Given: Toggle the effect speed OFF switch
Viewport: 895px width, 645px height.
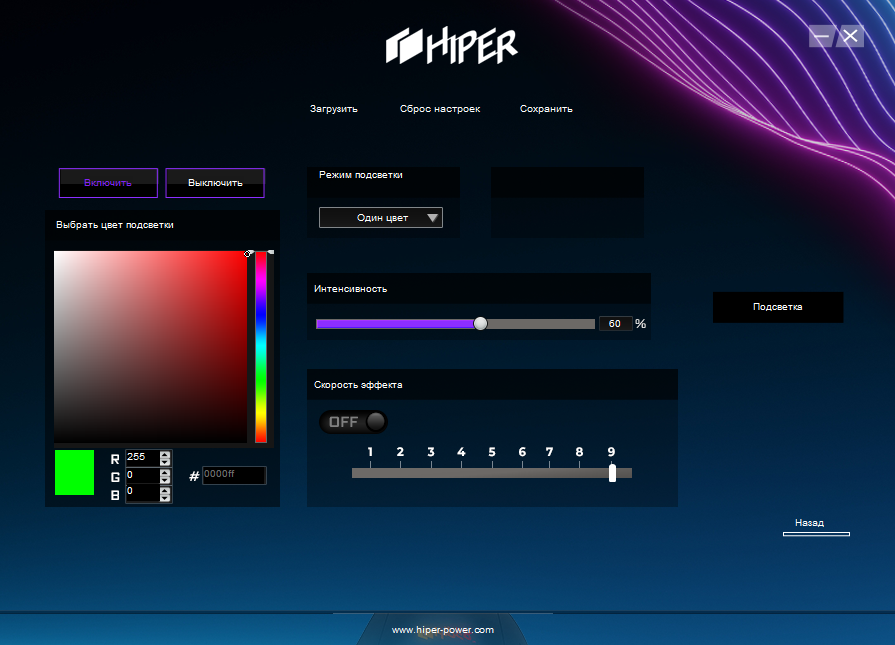Looking at the screenshot, I should click(353, 422).
